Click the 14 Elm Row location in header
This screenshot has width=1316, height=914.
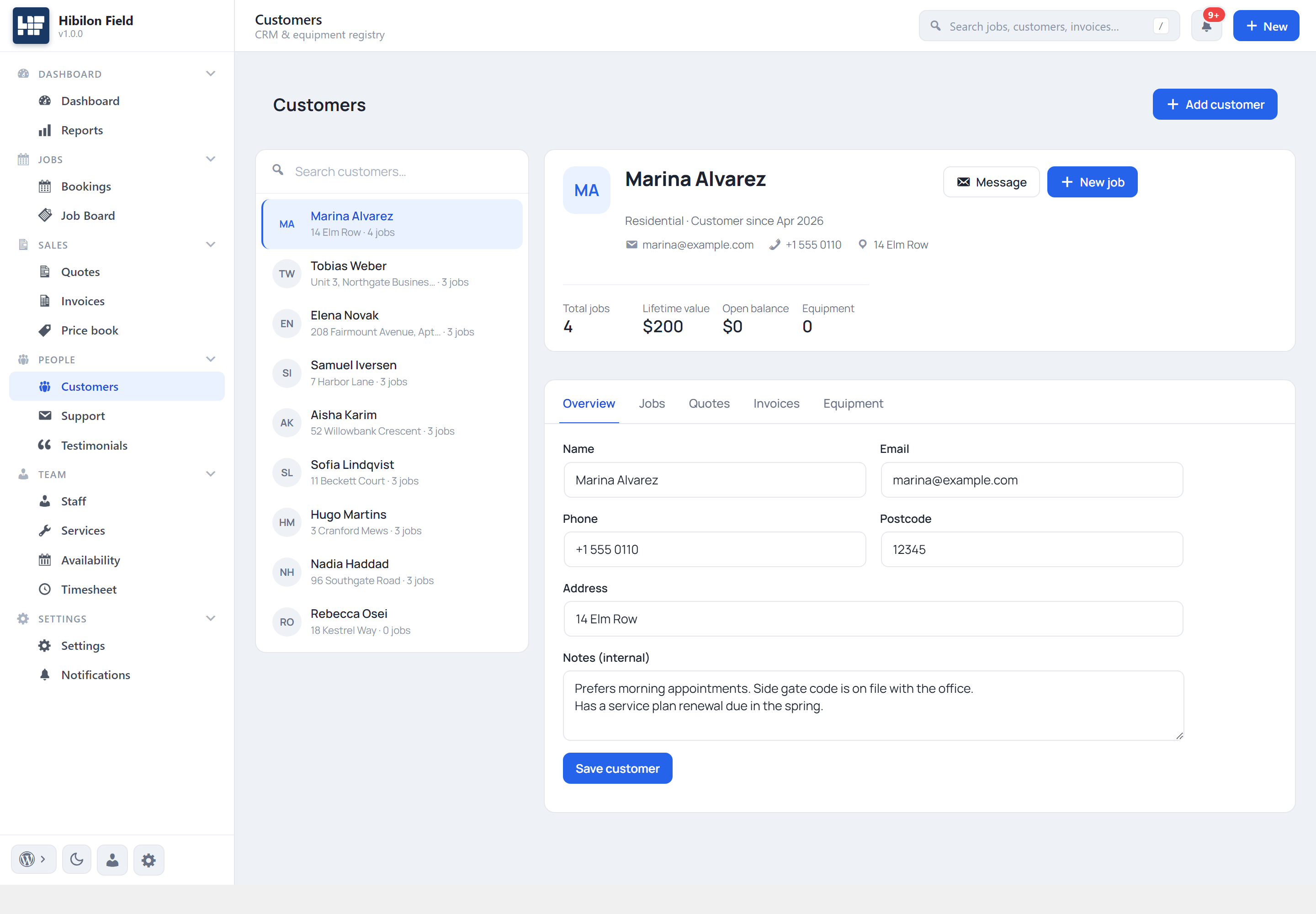pos(893,244)
